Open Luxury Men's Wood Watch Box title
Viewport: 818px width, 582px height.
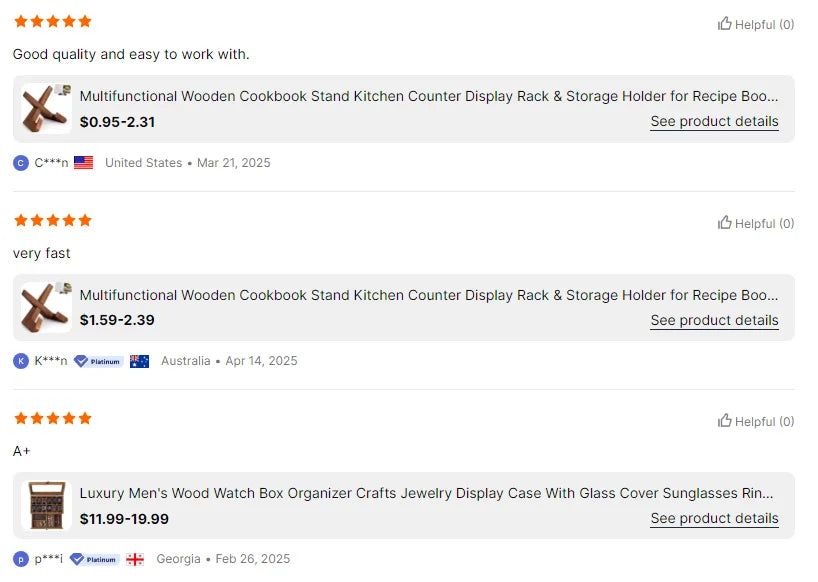coord(427,493)
